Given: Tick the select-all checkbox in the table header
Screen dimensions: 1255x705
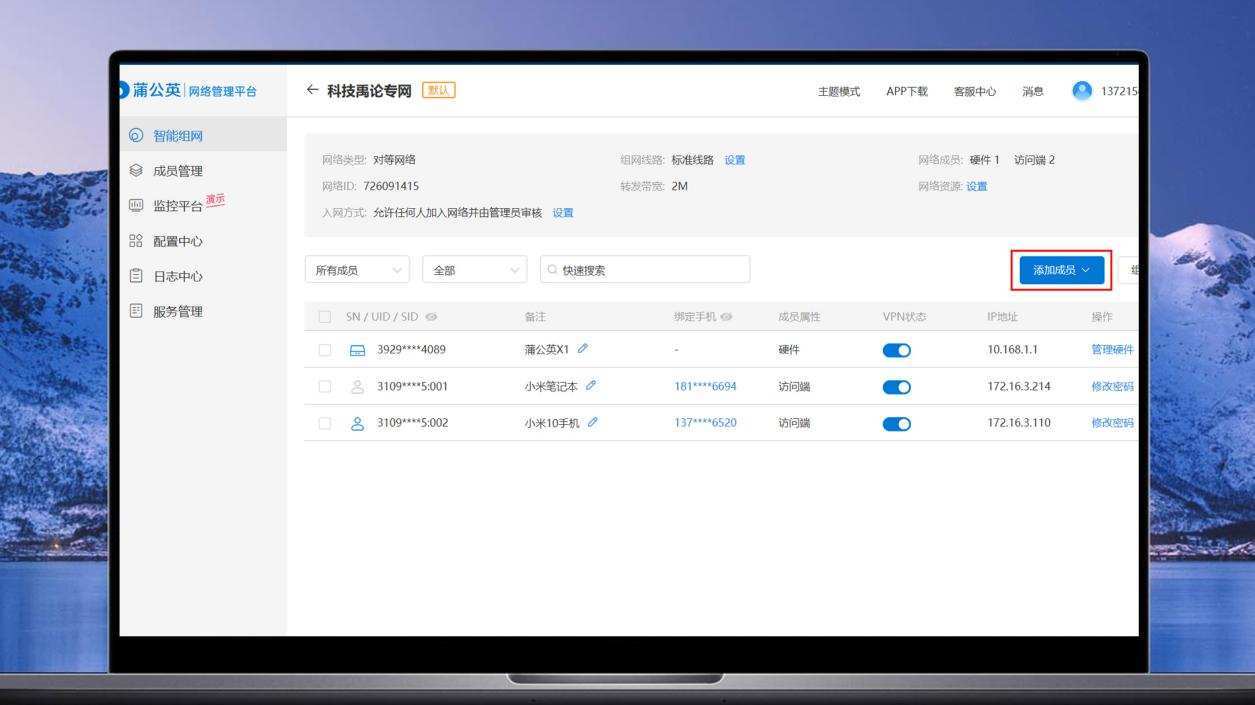Looking at the screenshot, I should point(324,317).
